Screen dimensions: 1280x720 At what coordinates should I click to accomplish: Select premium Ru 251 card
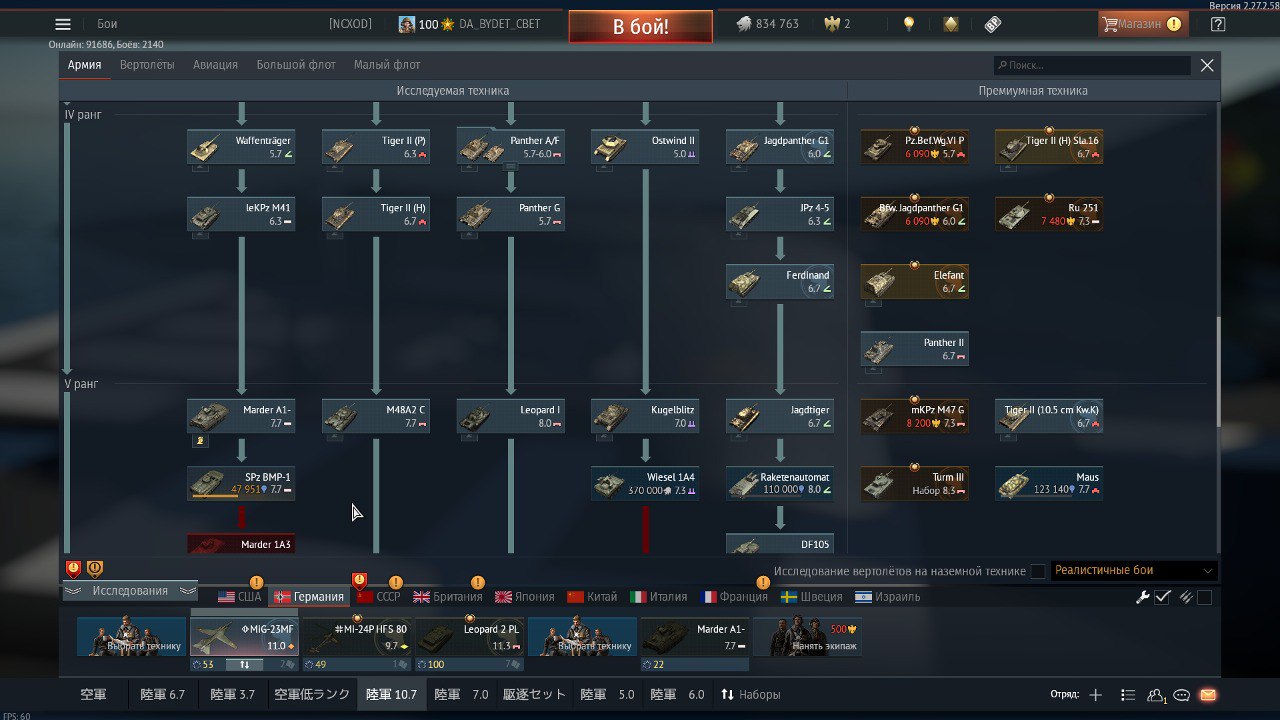(x=1049, y=214)
